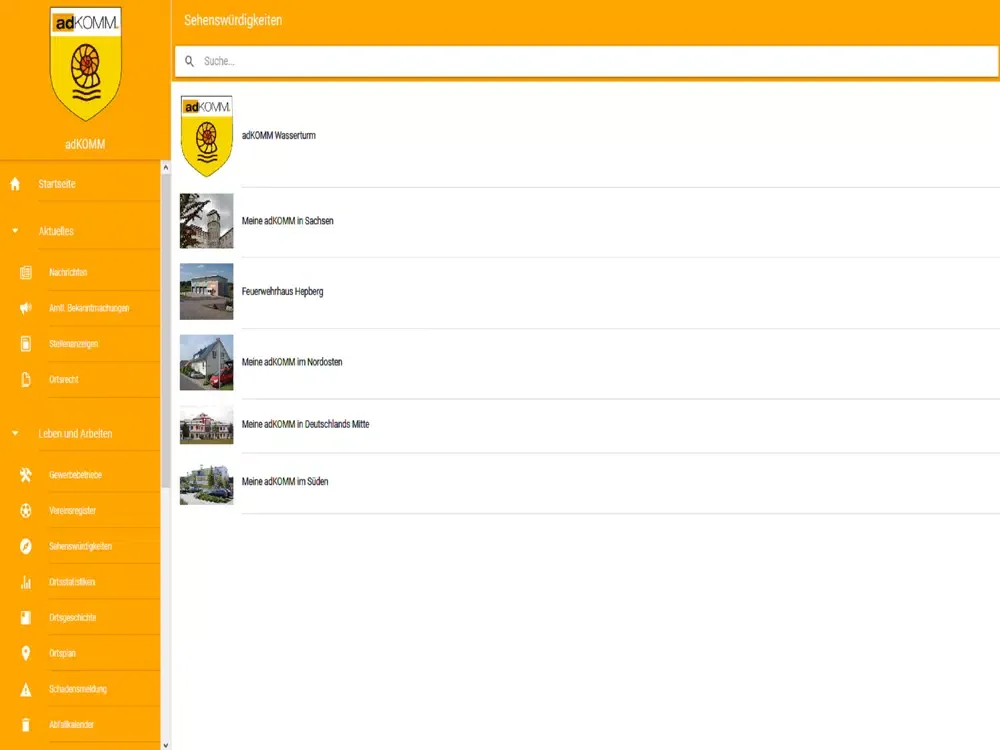Click the Sehenswürdigkeiten page title
Viewport: 1000px width, 750px height.
coord(233,20)
